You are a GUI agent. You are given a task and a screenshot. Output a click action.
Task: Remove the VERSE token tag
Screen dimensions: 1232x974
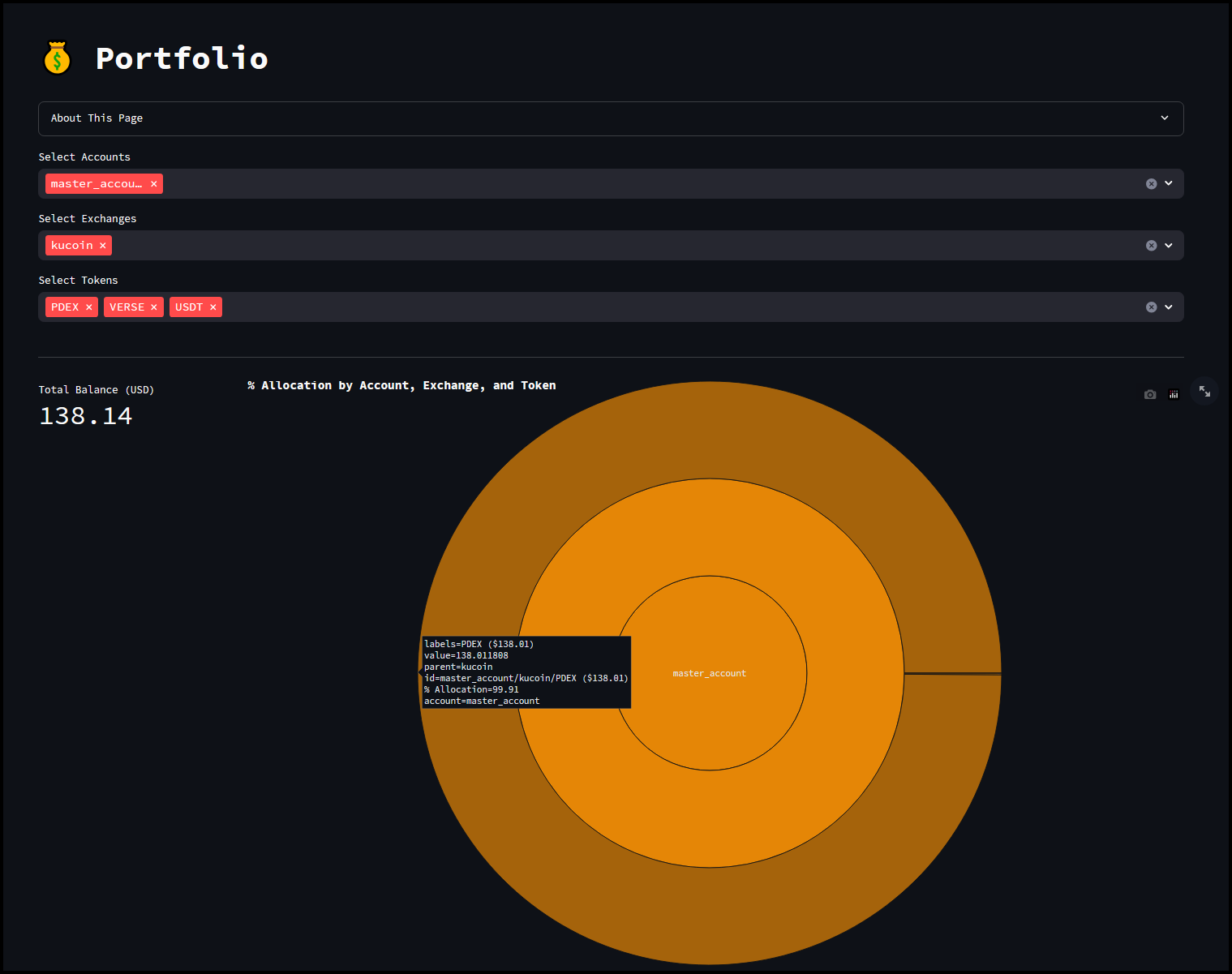153,307
